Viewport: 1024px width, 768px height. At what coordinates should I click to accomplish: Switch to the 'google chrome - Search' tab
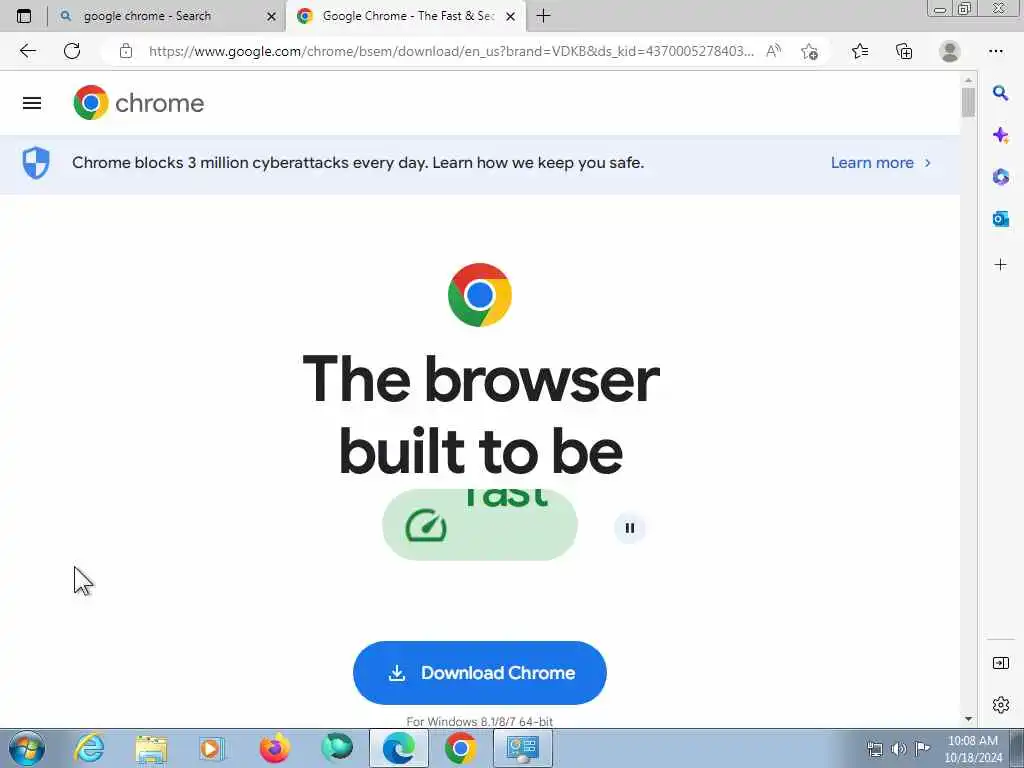[x=167, y=16]
